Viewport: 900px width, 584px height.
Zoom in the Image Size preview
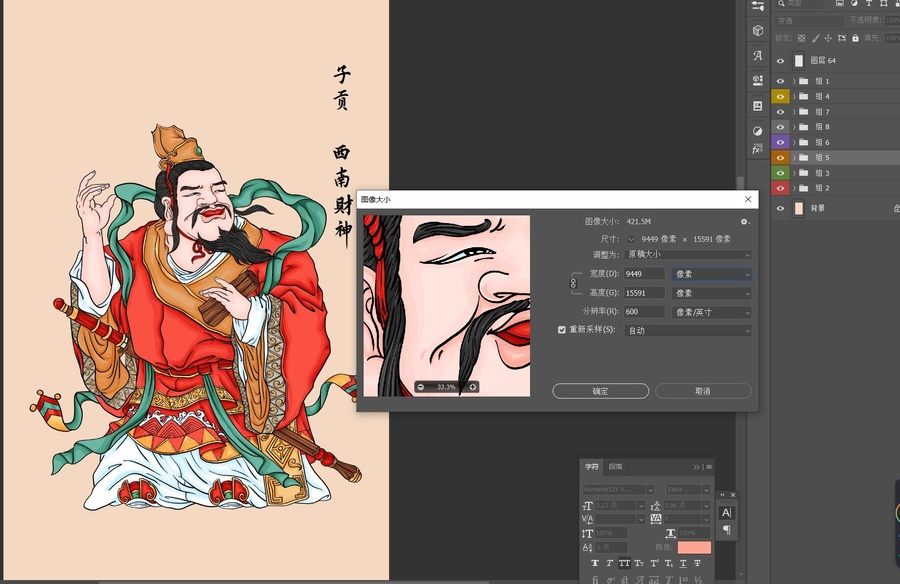coord(472,387)
